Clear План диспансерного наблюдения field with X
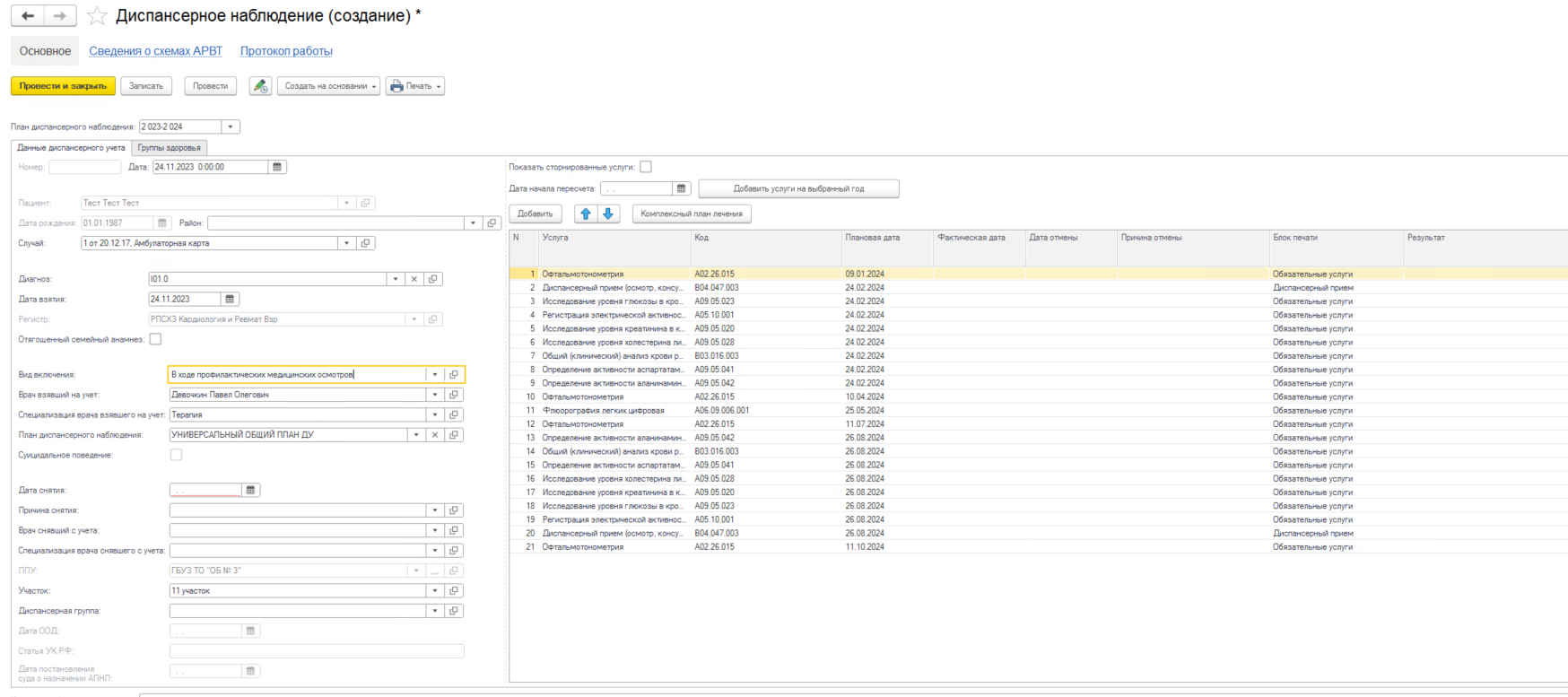 (434, 435)
